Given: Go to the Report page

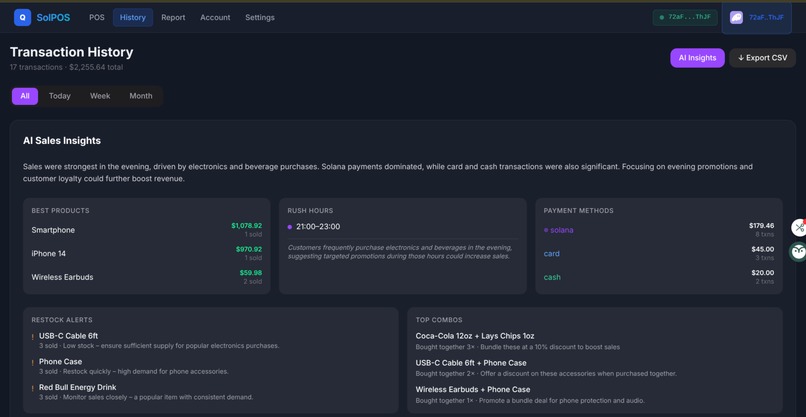Looking at the screenshot, I should pyautogui.click(x=173, y=17).
